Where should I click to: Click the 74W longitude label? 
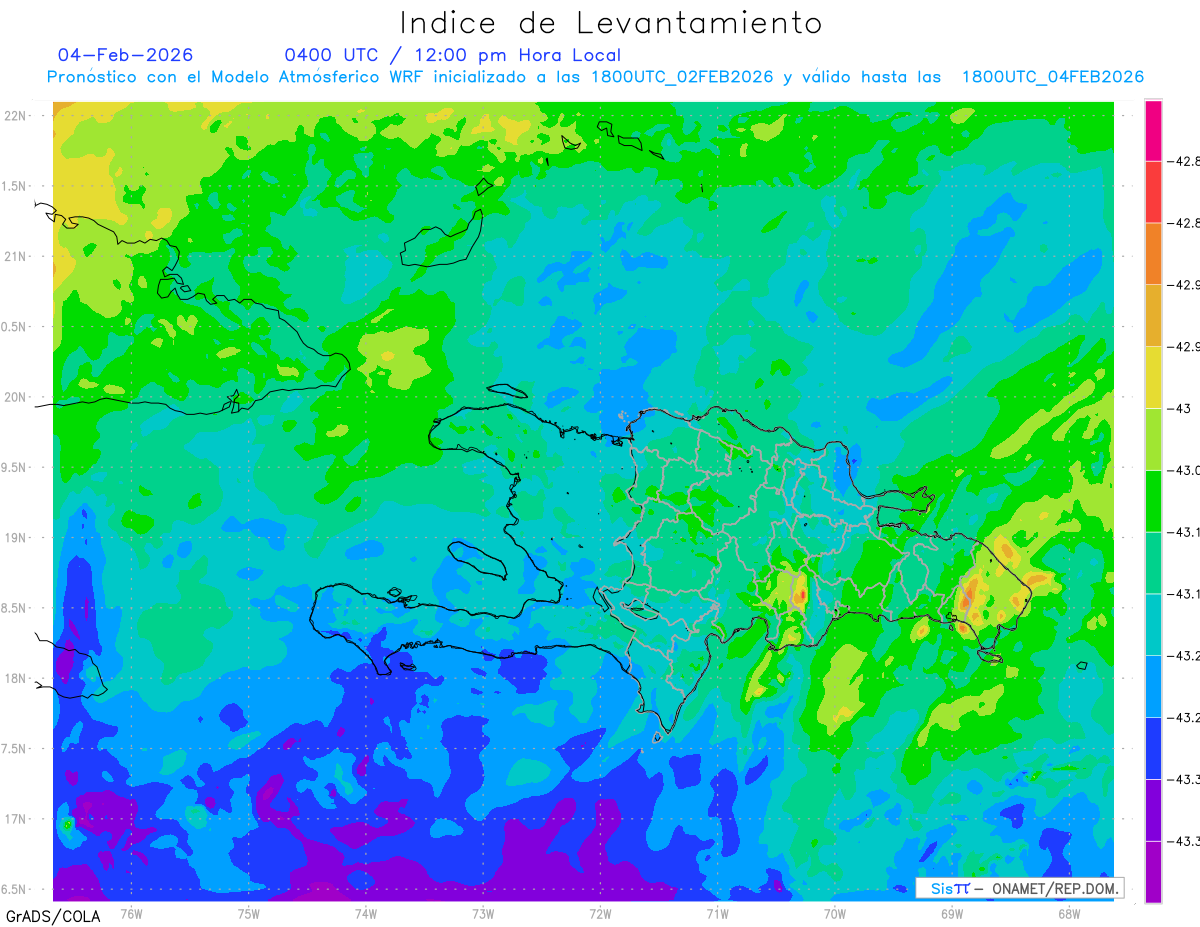pyautogui.click(x=366, y=913)
